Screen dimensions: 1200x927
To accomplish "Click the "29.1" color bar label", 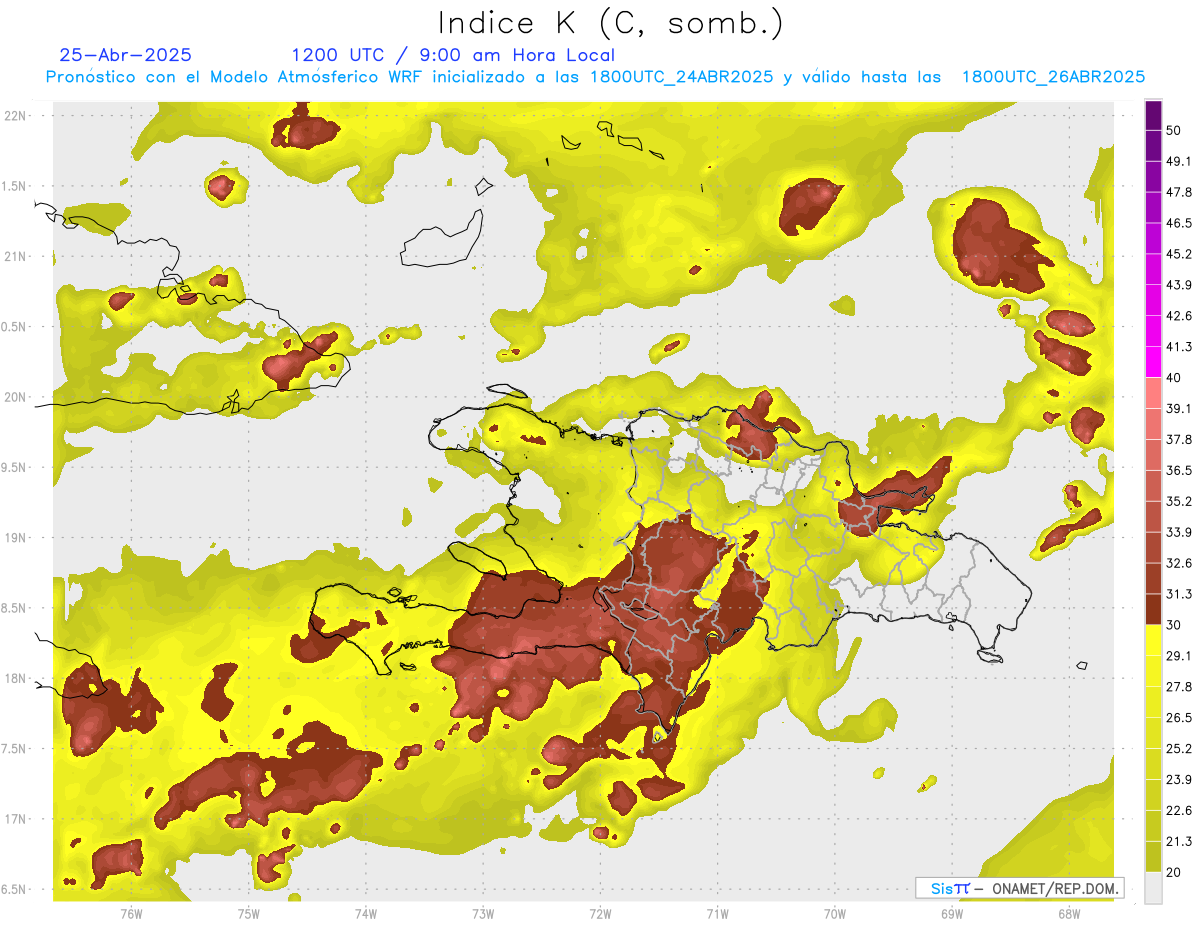I will [1179, 657].
